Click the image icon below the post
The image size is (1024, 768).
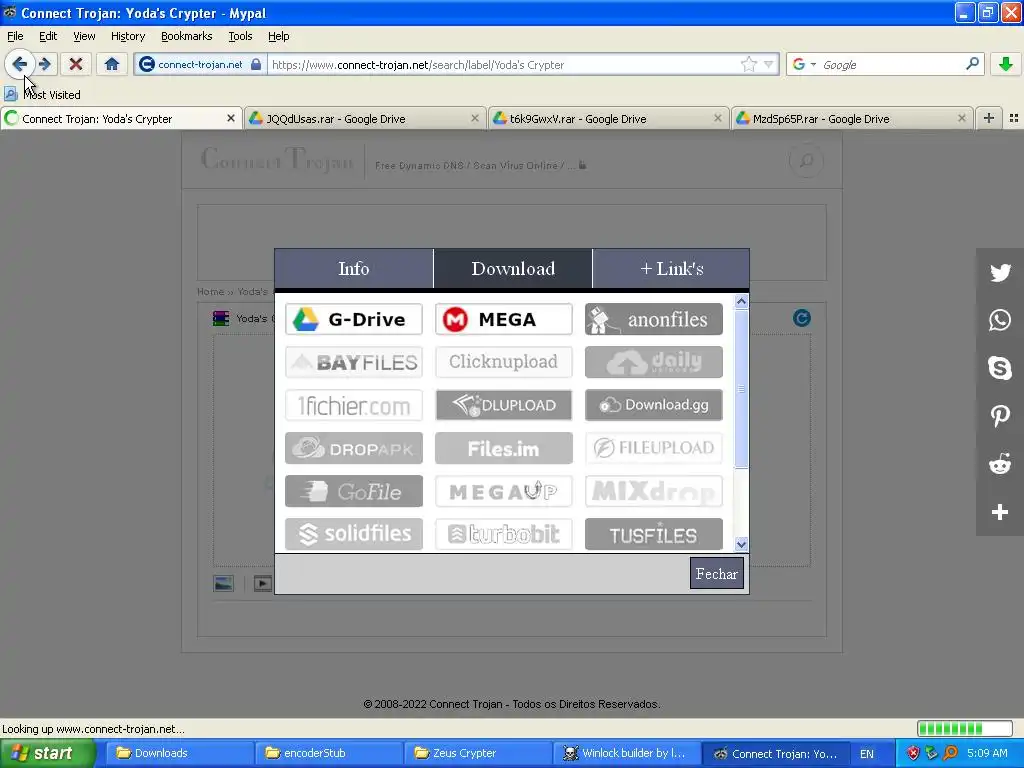[223, 583]
